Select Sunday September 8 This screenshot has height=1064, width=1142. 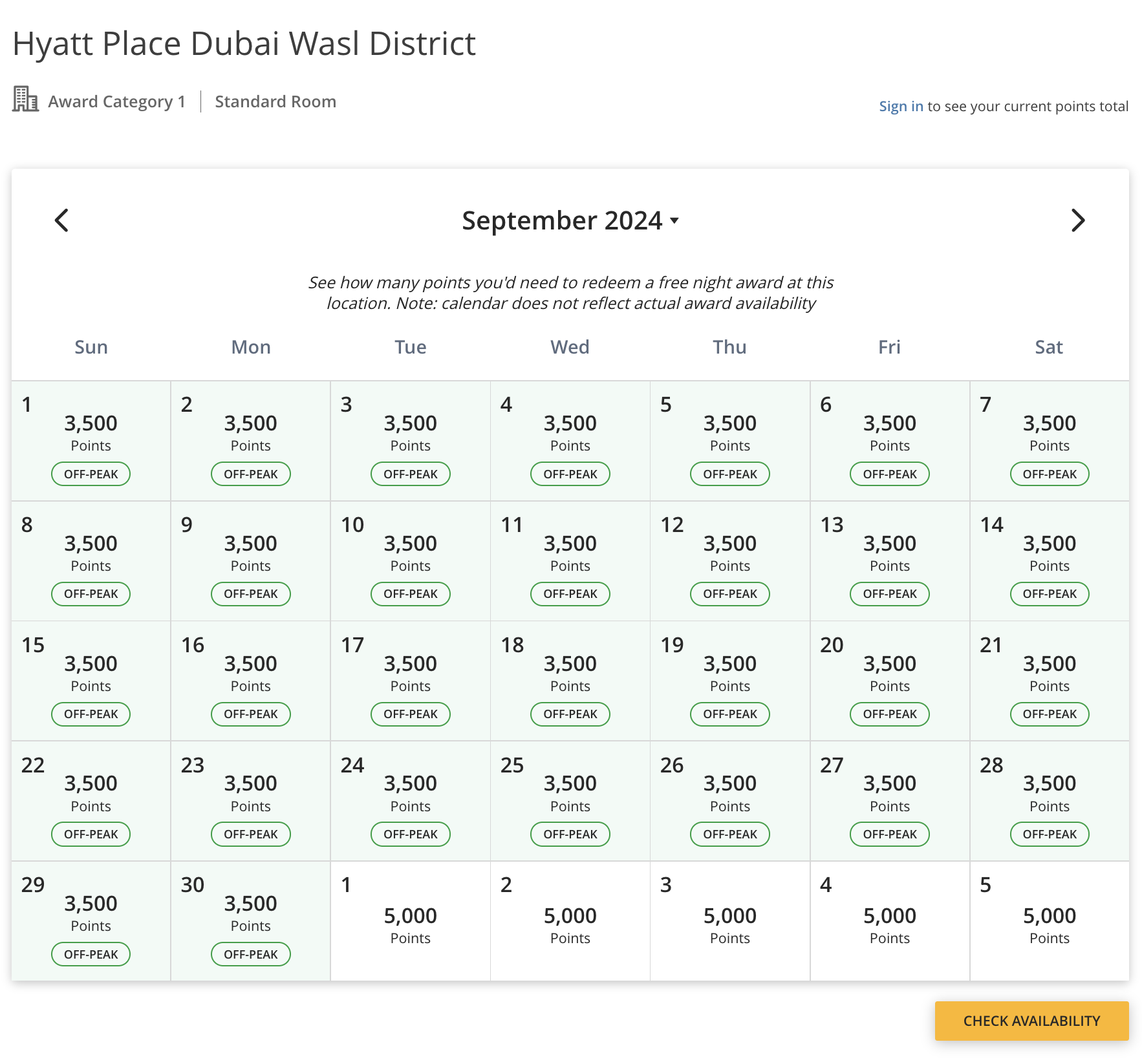pos(91,561)
